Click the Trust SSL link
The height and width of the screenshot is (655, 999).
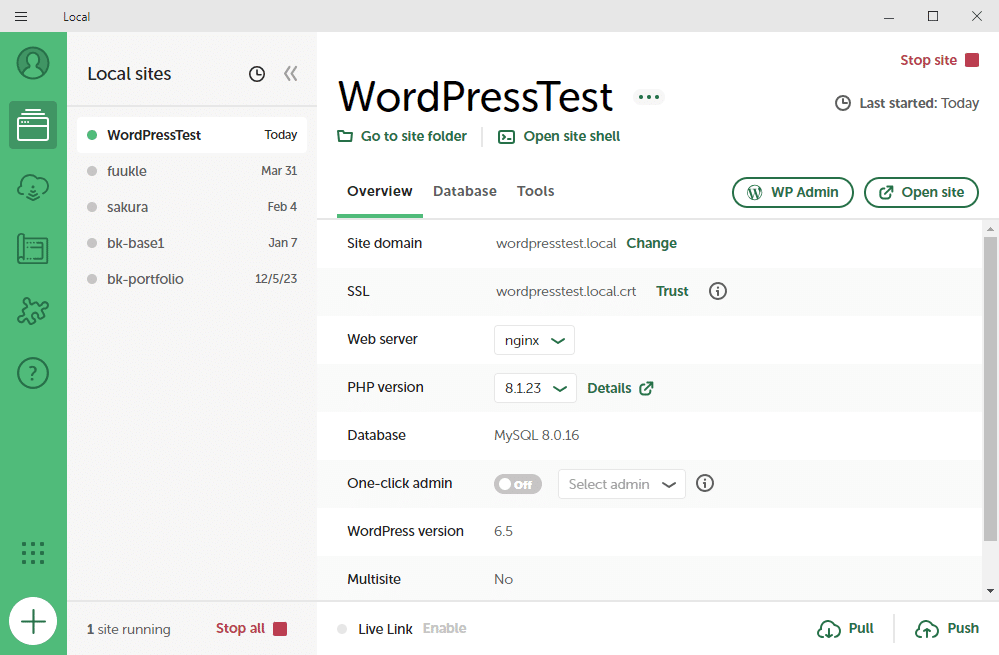click(x=672, y=291)
